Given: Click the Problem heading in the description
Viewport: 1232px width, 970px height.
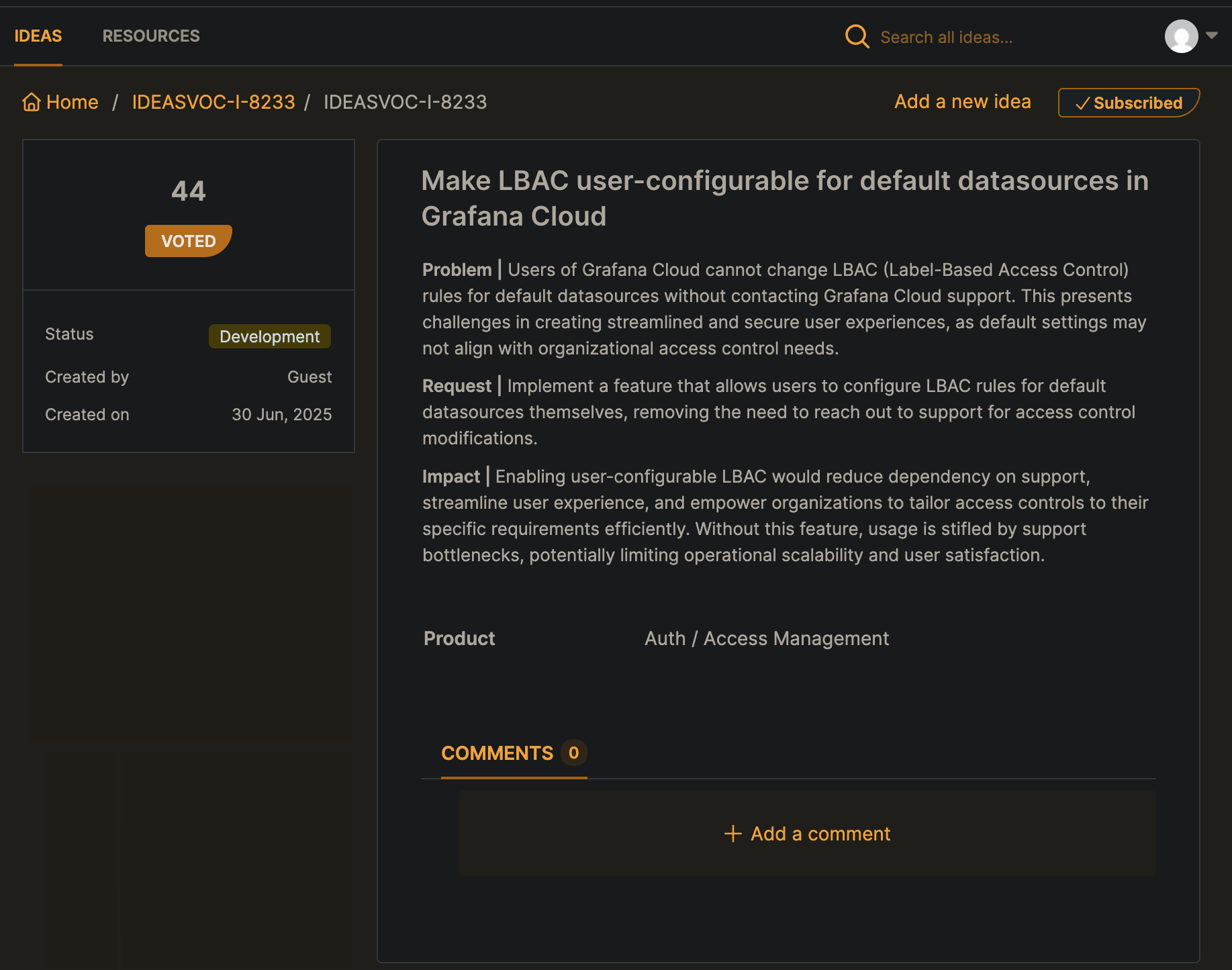Looking at the screenshot, I should point(457,270).
